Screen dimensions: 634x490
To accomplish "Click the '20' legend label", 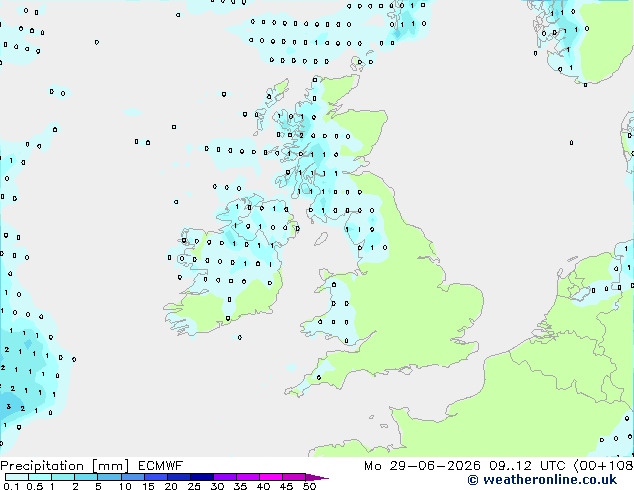I will [171, 486].
